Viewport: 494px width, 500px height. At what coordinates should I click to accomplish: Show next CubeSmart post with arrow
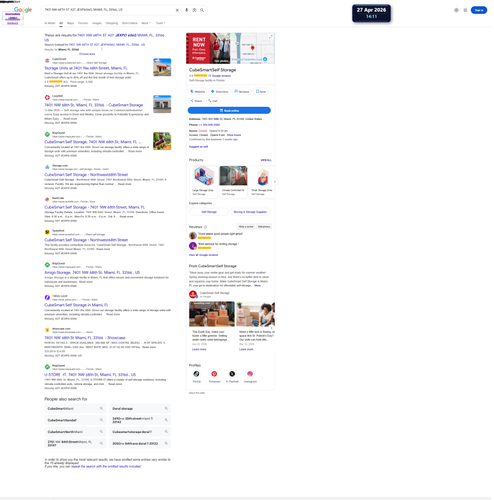click(x=271, y=328)
